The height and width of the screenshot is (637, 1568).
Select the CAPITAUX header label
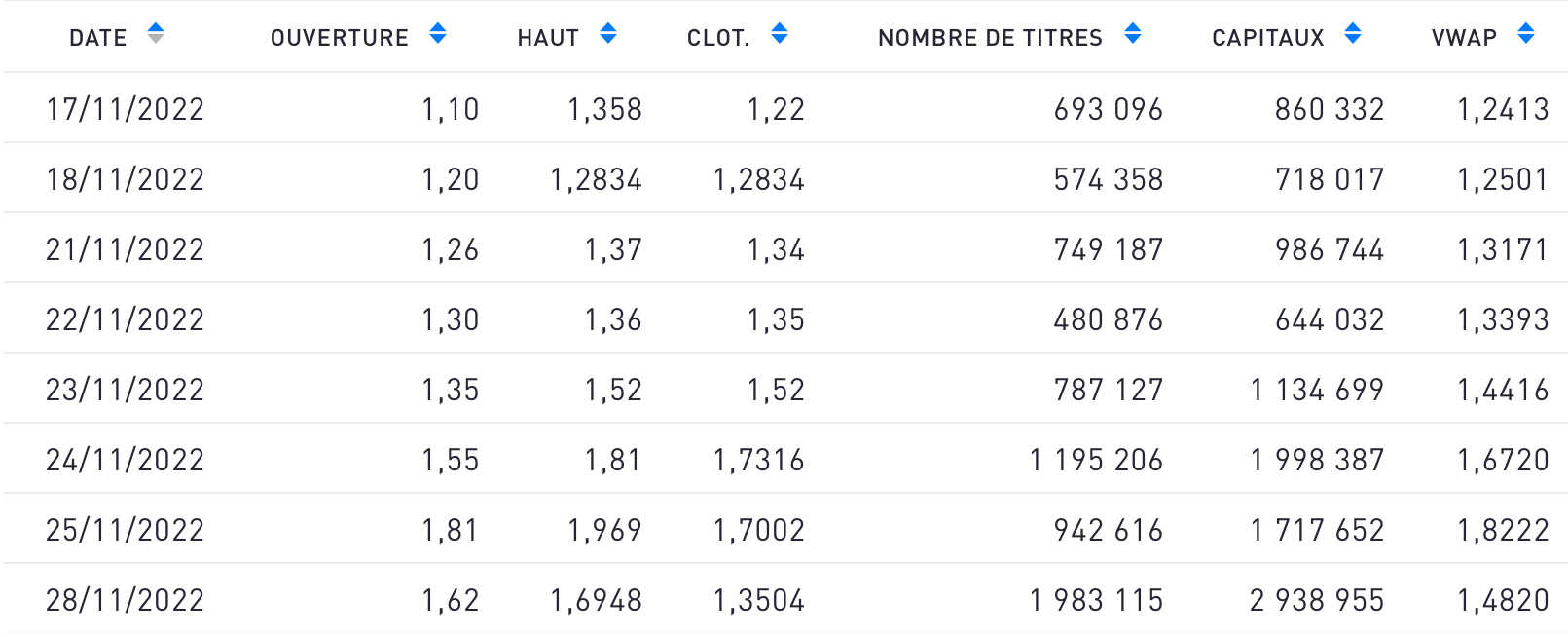[x=1268, y=38]
